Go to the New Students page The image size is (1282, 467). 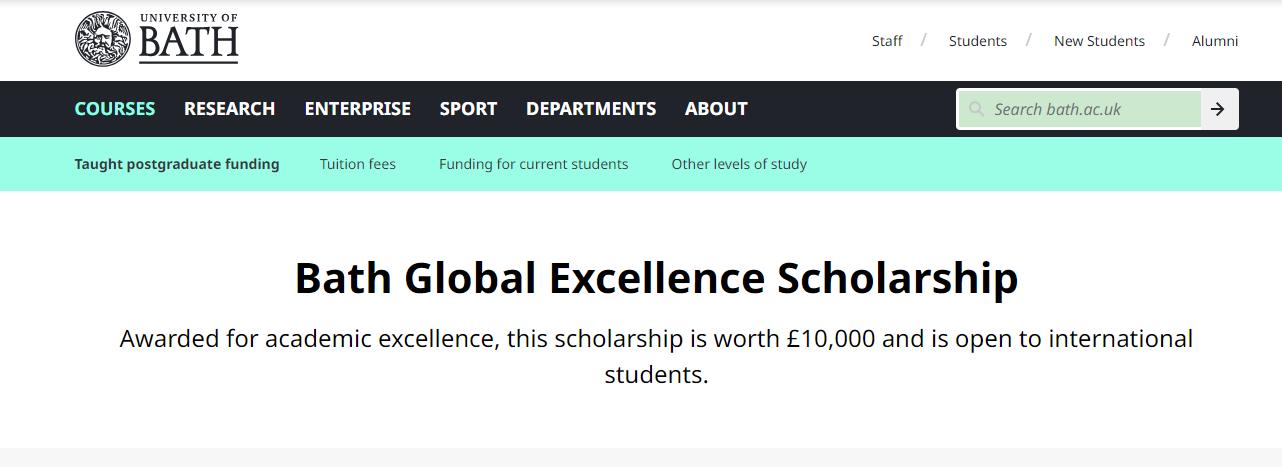tap(1099, 41)
